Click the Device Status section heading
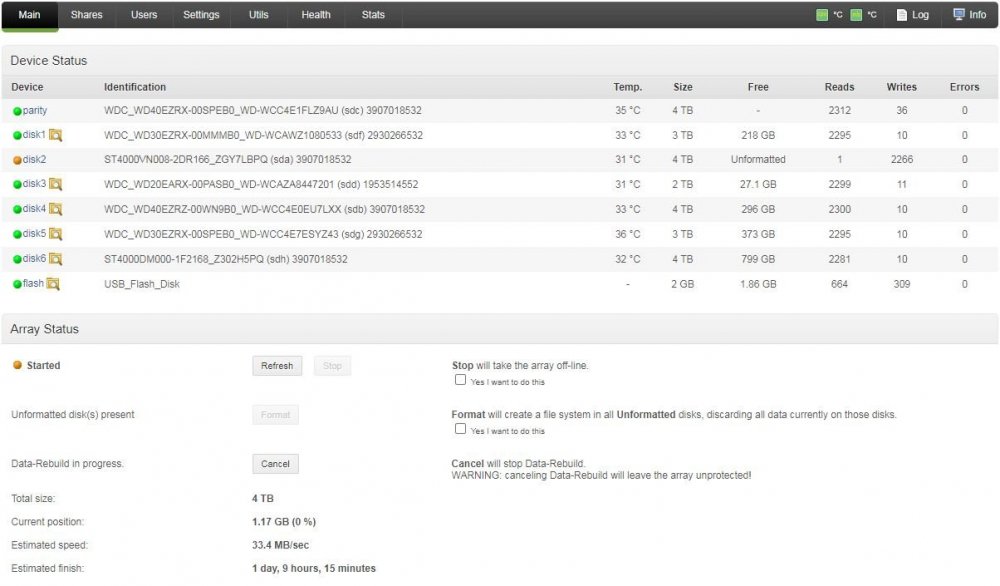1000x586 pixels. pos(48,61)
